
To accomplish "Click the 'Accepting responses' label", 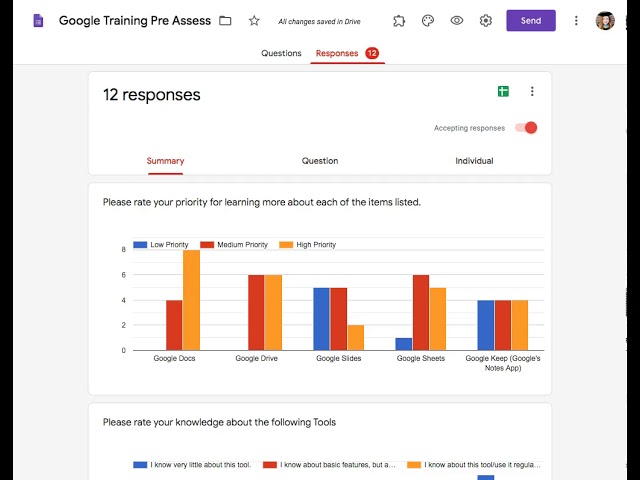I will (469, 128).
